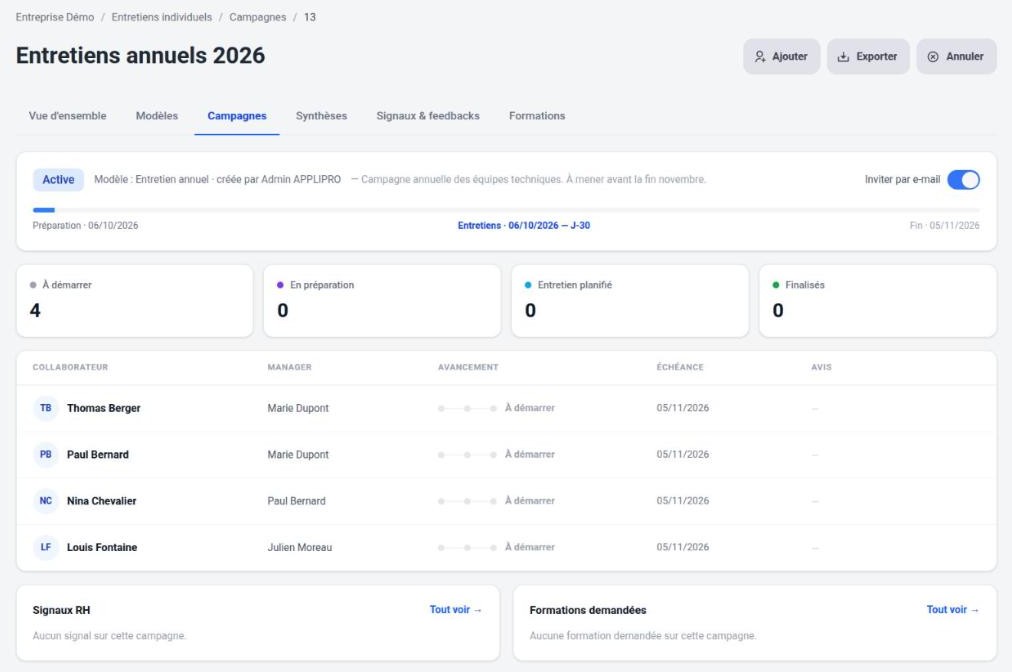Image resolution: width=1012 pixels, height=672 pixels.
Task: Open Tout voir link in Signaux RH
Action: point(456,609)
